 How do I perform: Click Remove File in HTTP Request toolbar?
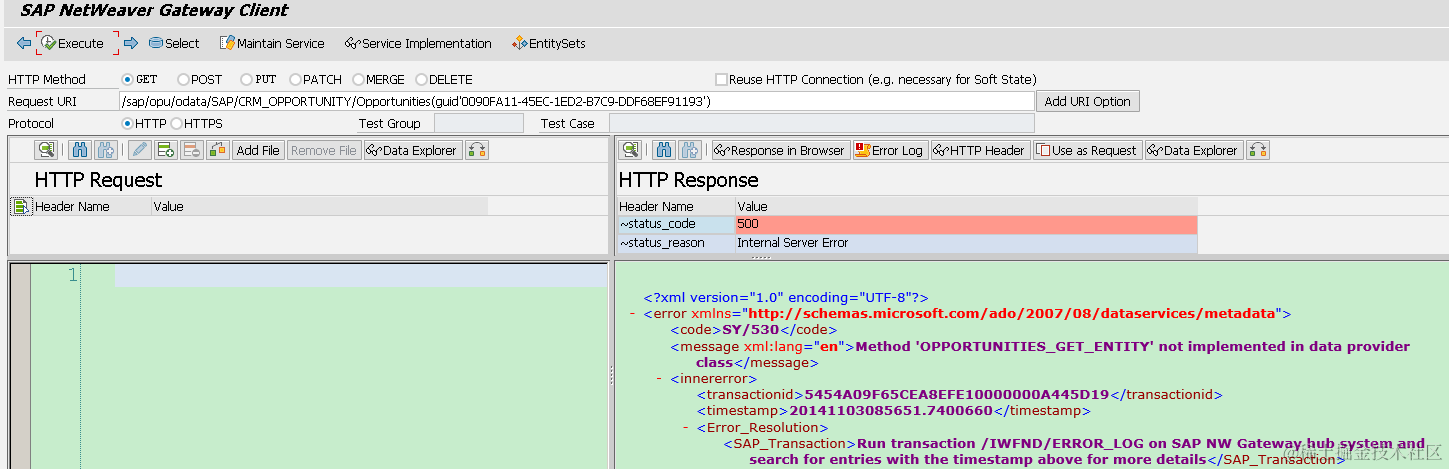point(324,150)
